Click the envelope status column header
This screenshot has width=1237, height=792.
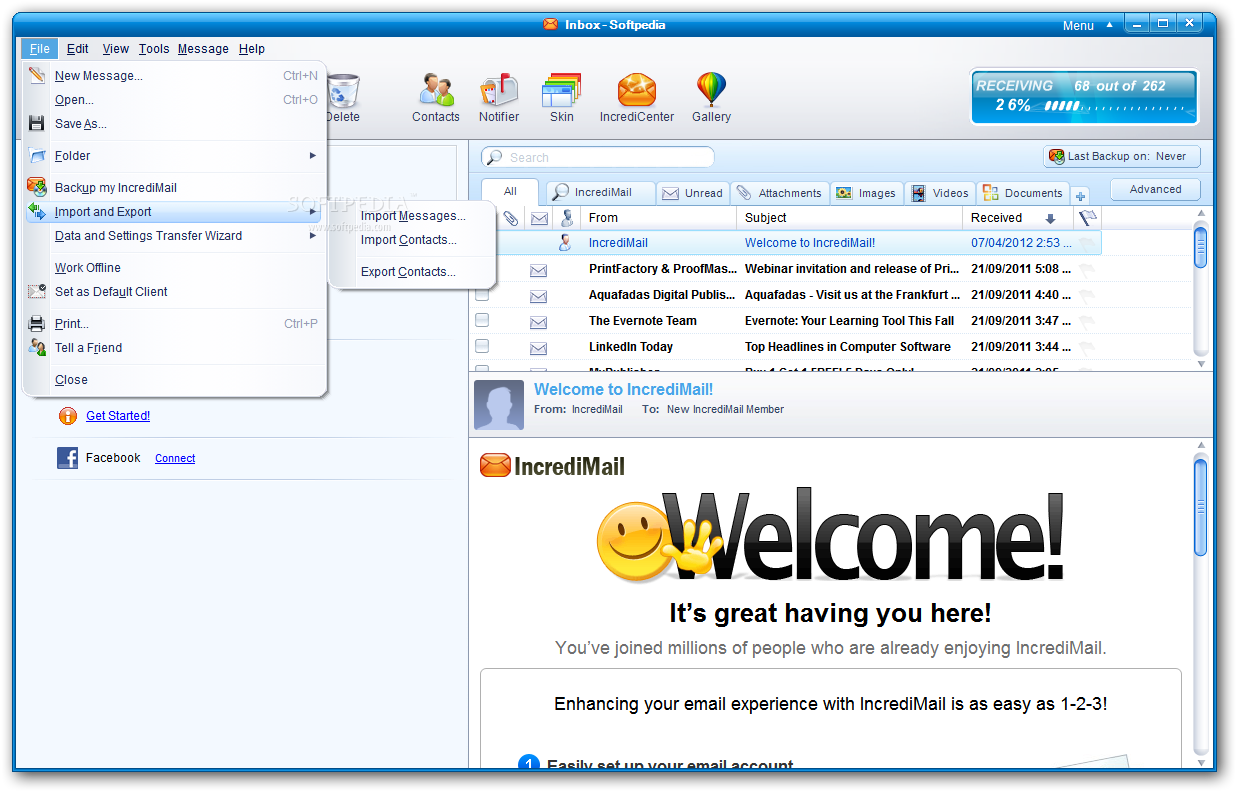point(539,217)
